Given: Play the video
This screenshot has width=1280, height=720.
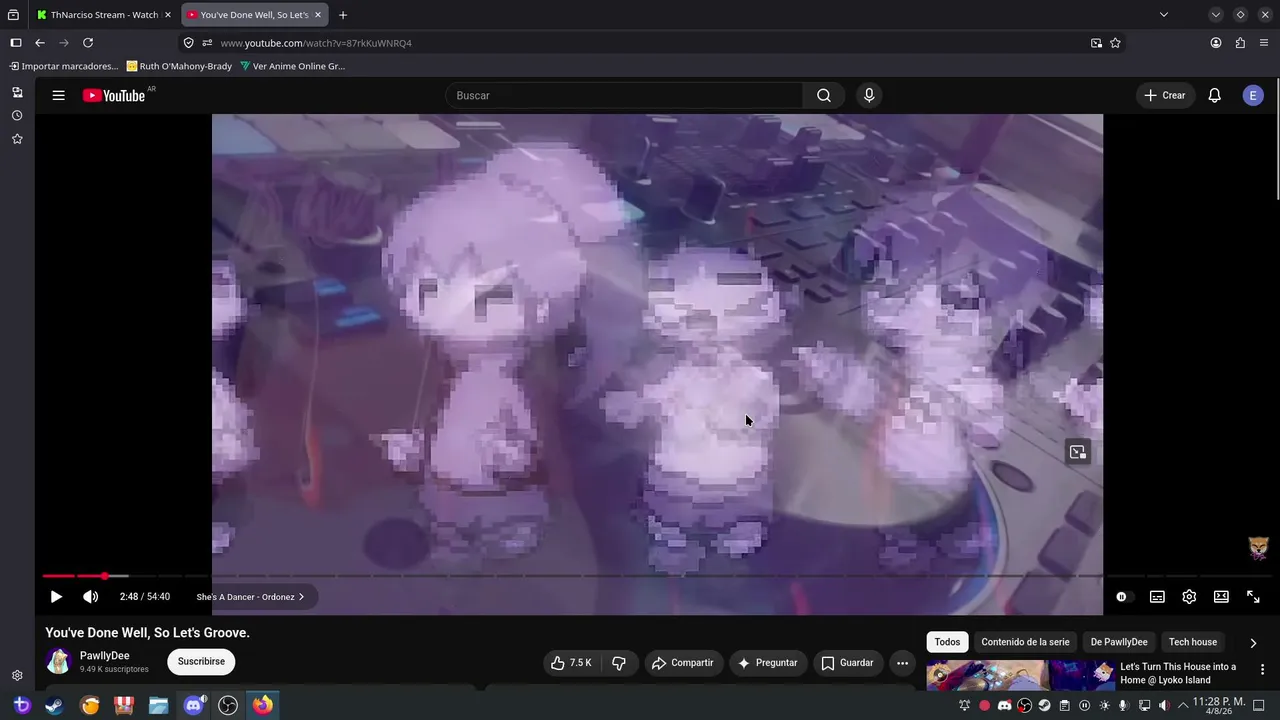Looking at the screenshot, I should click(56, 597).
